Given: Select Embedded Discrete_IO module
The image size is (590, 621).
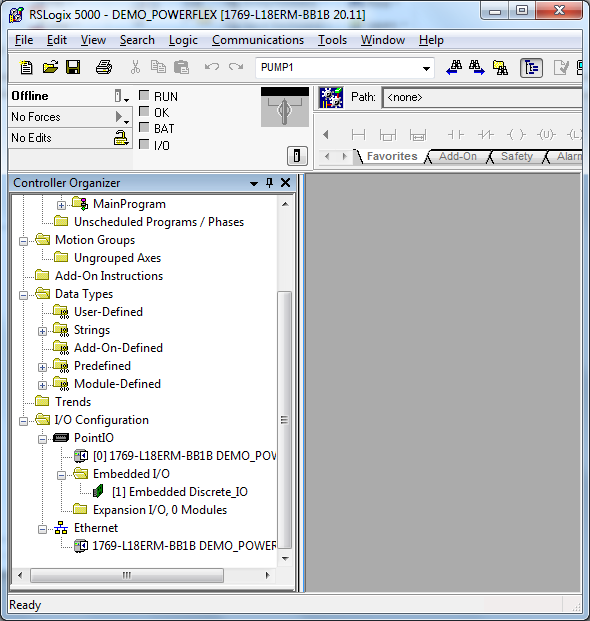Looking at the screenshot, I should (180, 491).
